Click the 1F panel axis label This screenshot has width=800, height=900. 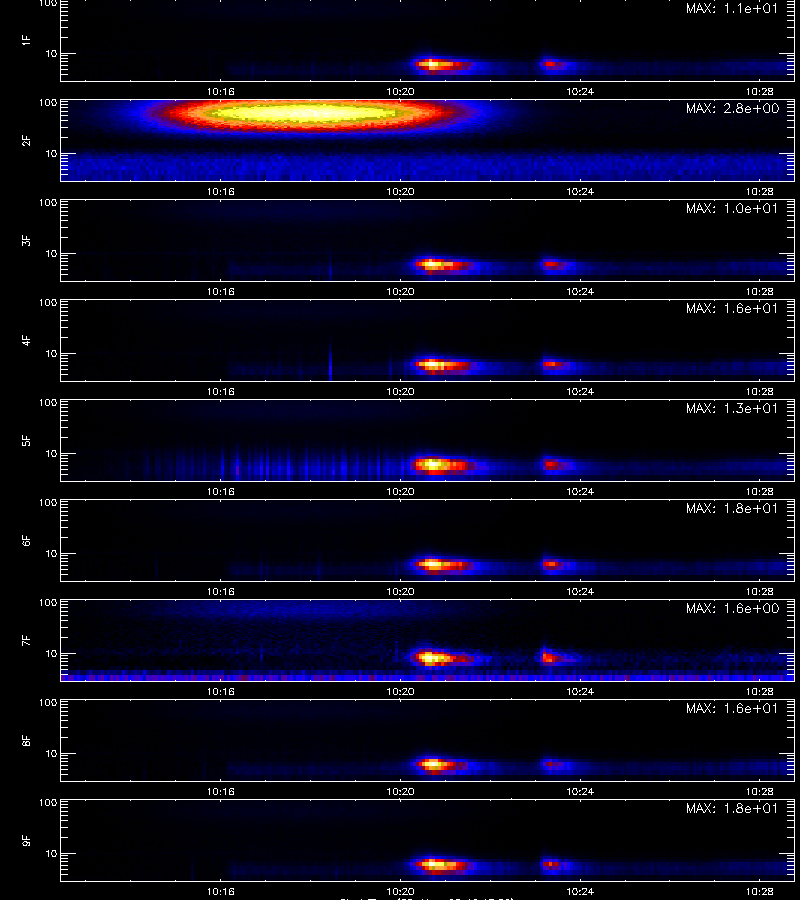[26, 40]
